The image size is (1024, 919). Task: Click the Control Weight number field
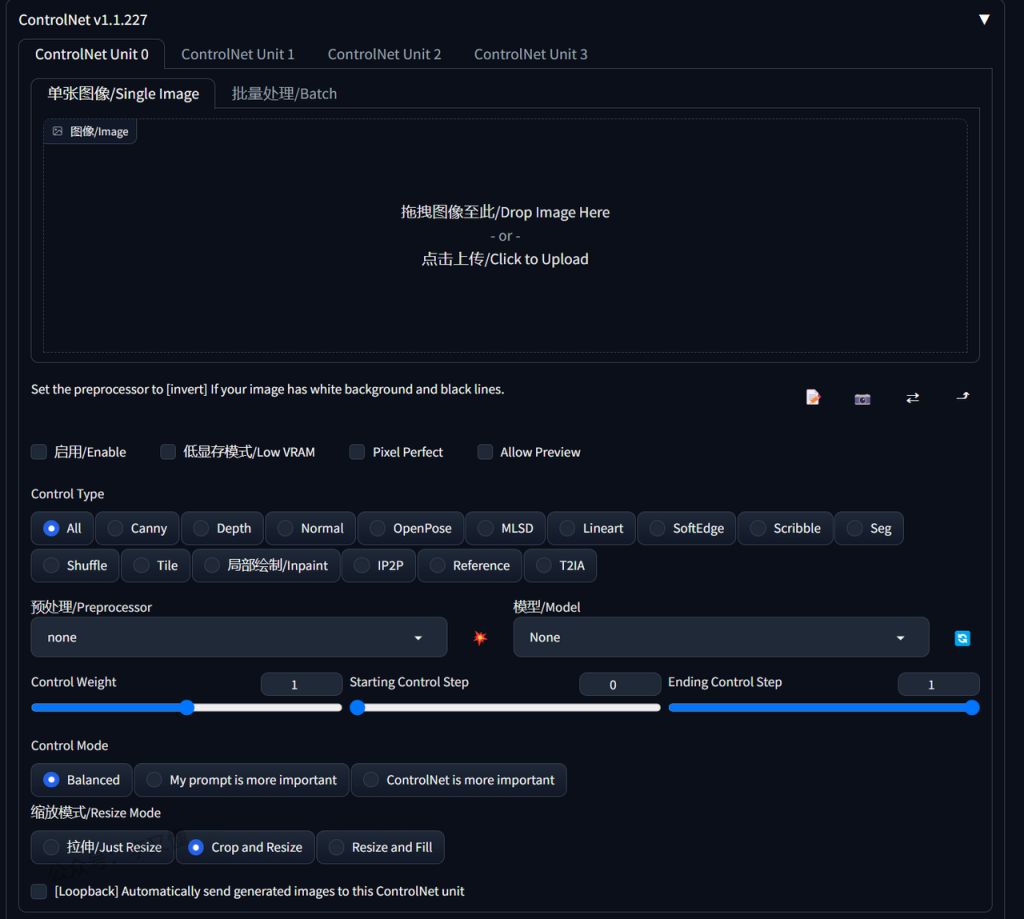click(301, 684)
